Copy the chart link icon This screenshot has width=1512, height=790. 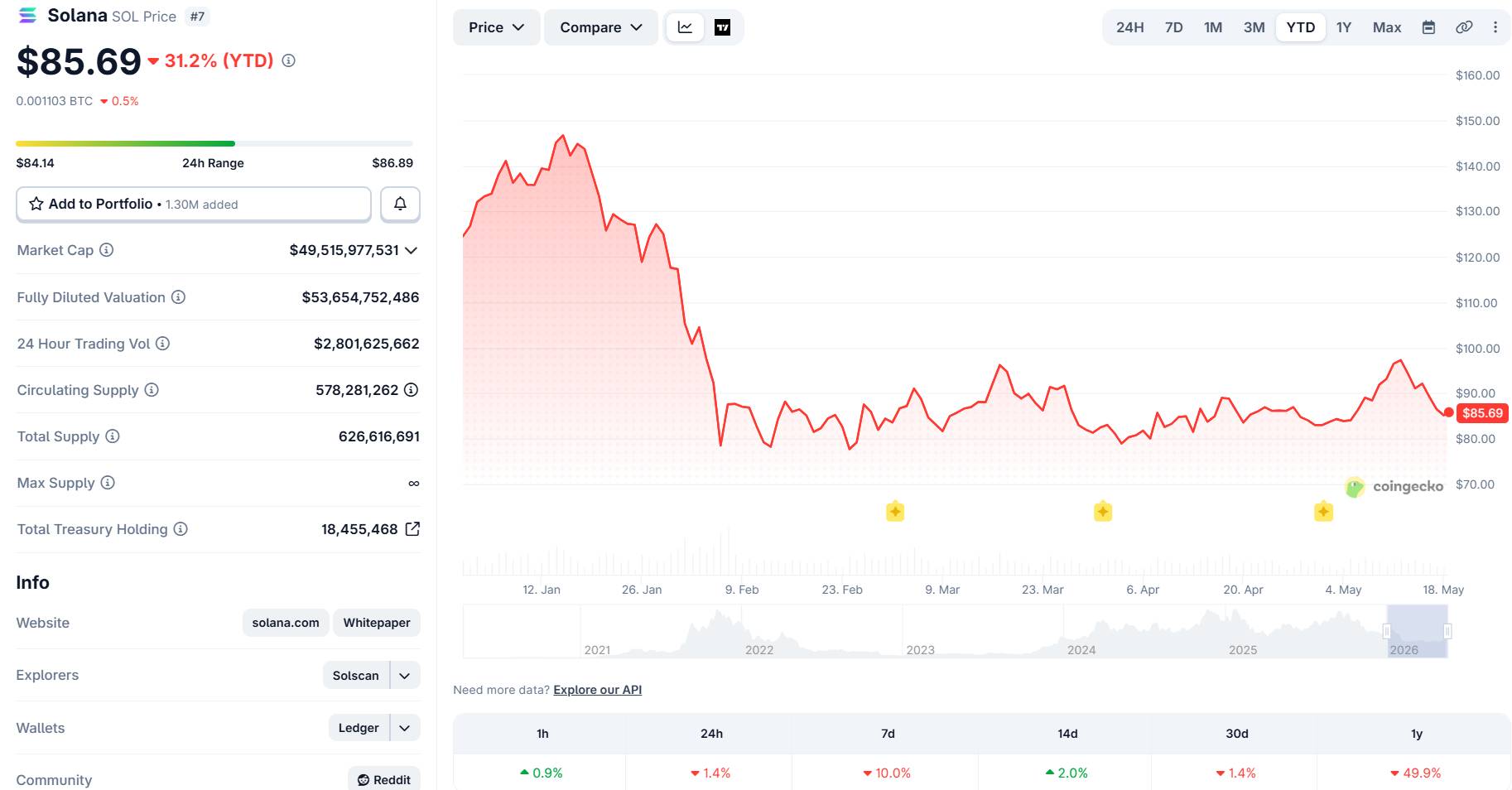click(x=1464, y=27)
